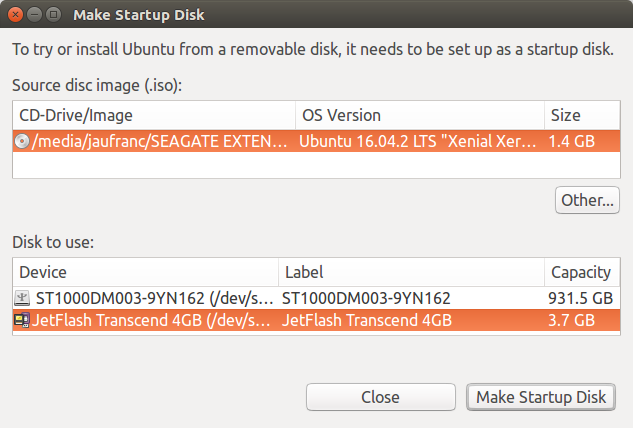
Task: Sort disks by Capacity column header
Action: tap(582, 273)
